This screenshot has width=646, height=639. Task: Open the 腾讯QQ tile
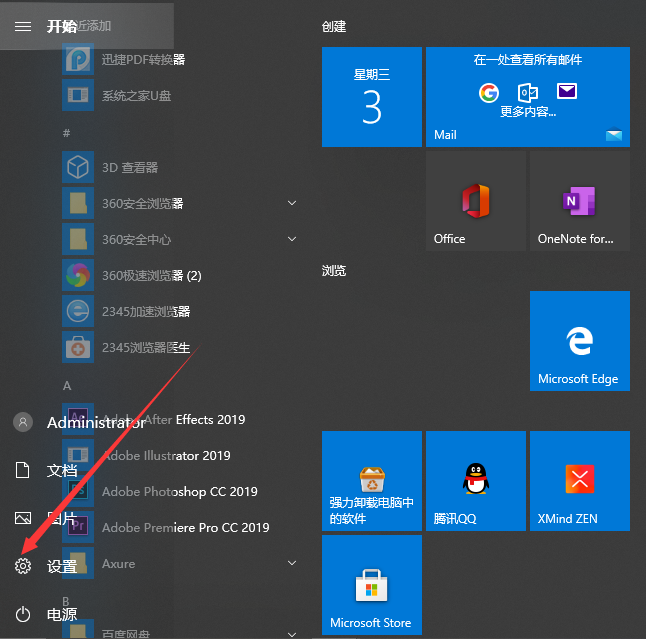[476, 481]
